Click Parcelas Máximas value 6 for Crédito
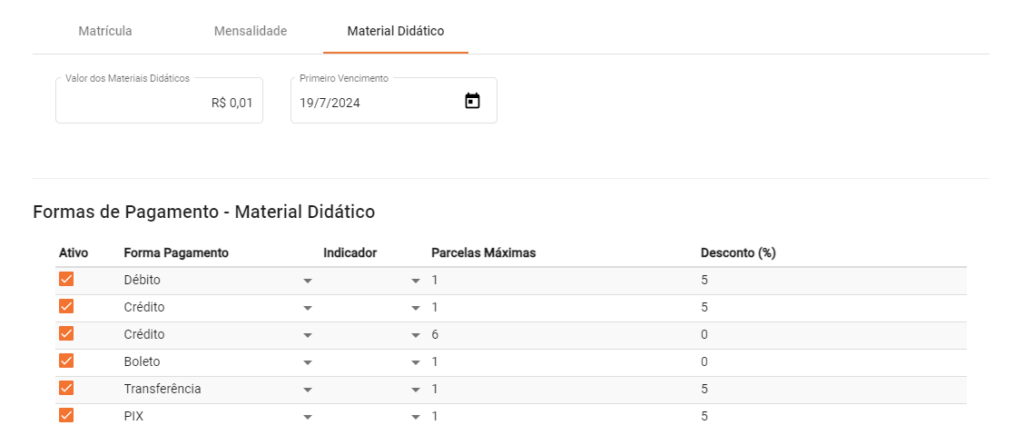 tap(436, 334)
